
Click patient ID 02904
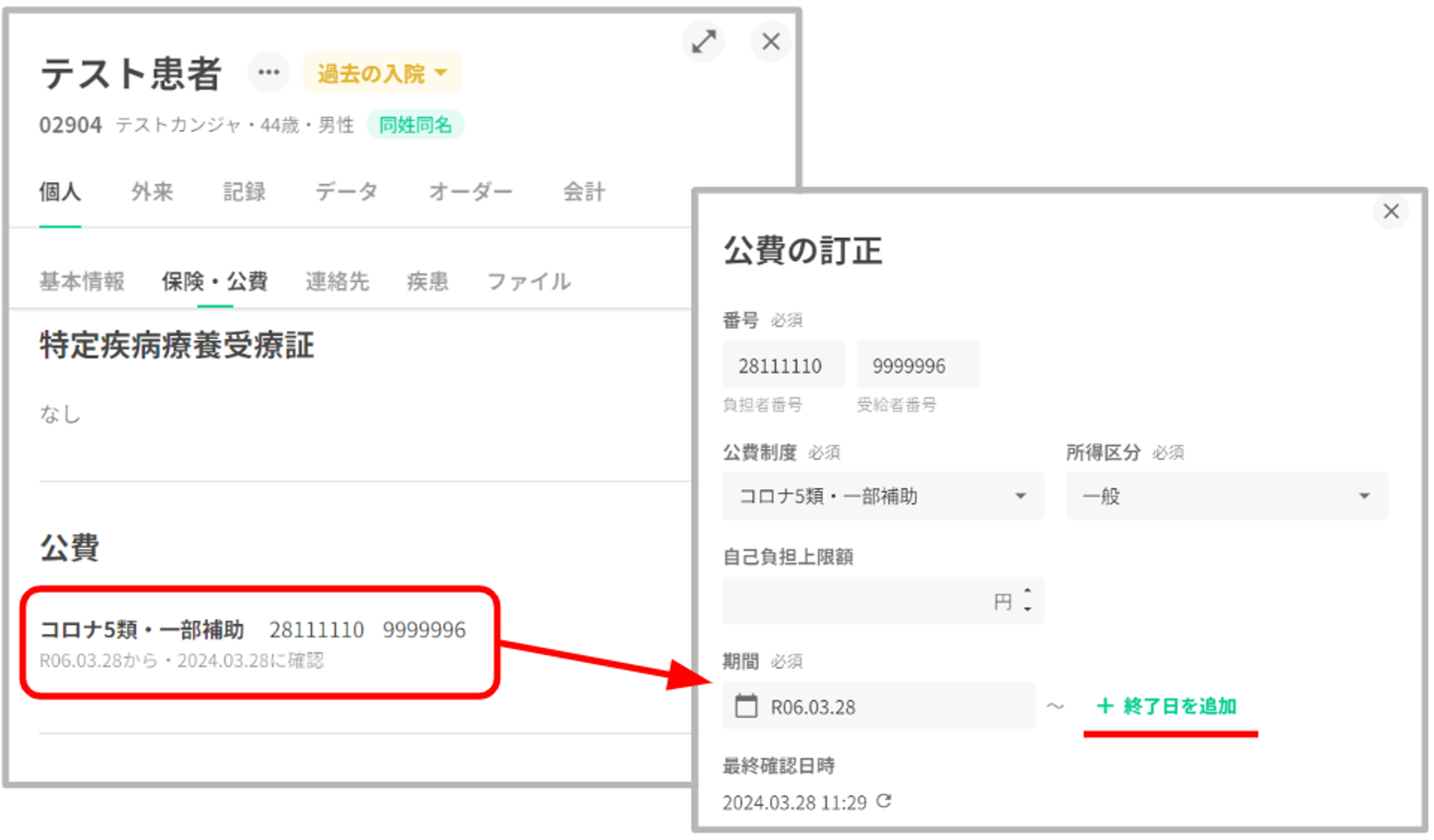70,125
